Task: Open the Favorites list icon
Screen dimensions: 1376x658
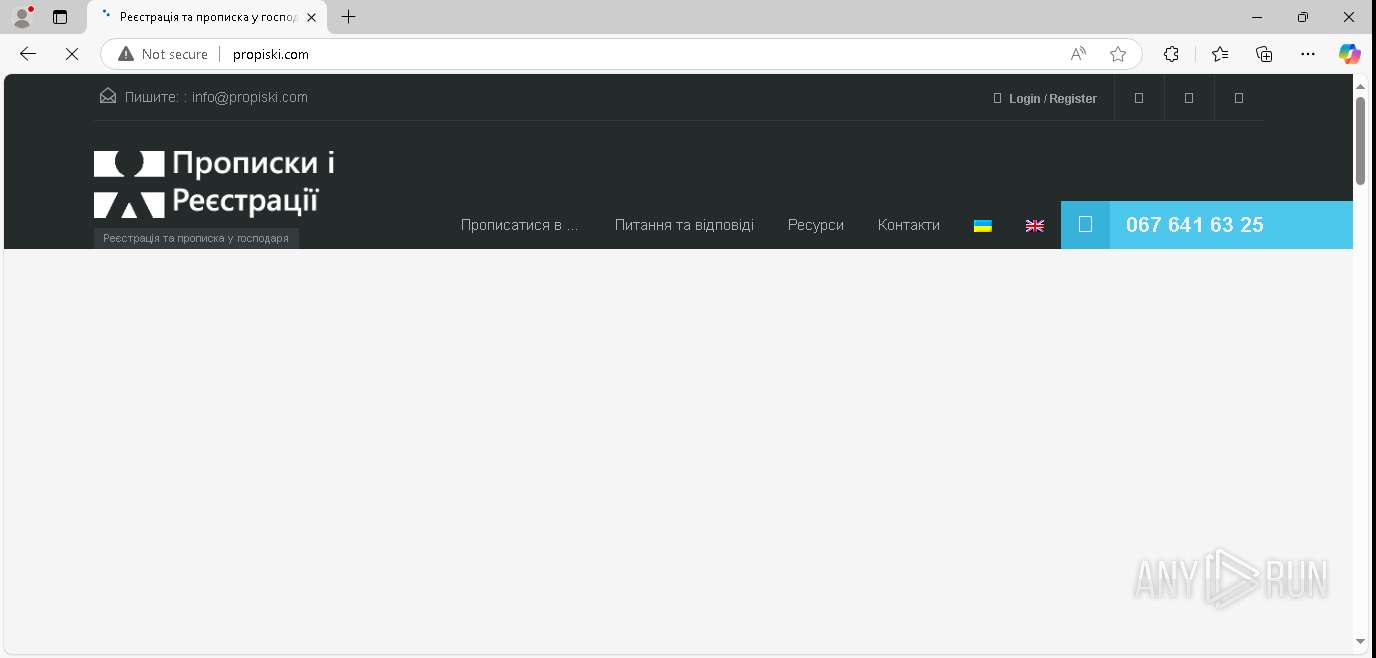Action: pyautogui.click(x=1219, y=54)
